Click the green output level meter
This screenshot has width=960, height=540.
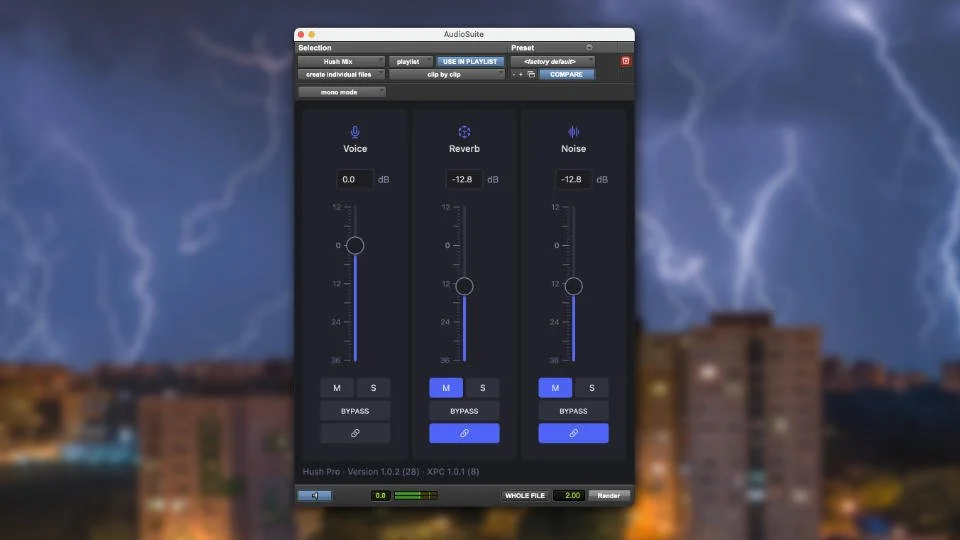pyautogui.click(x=416, y=495)
